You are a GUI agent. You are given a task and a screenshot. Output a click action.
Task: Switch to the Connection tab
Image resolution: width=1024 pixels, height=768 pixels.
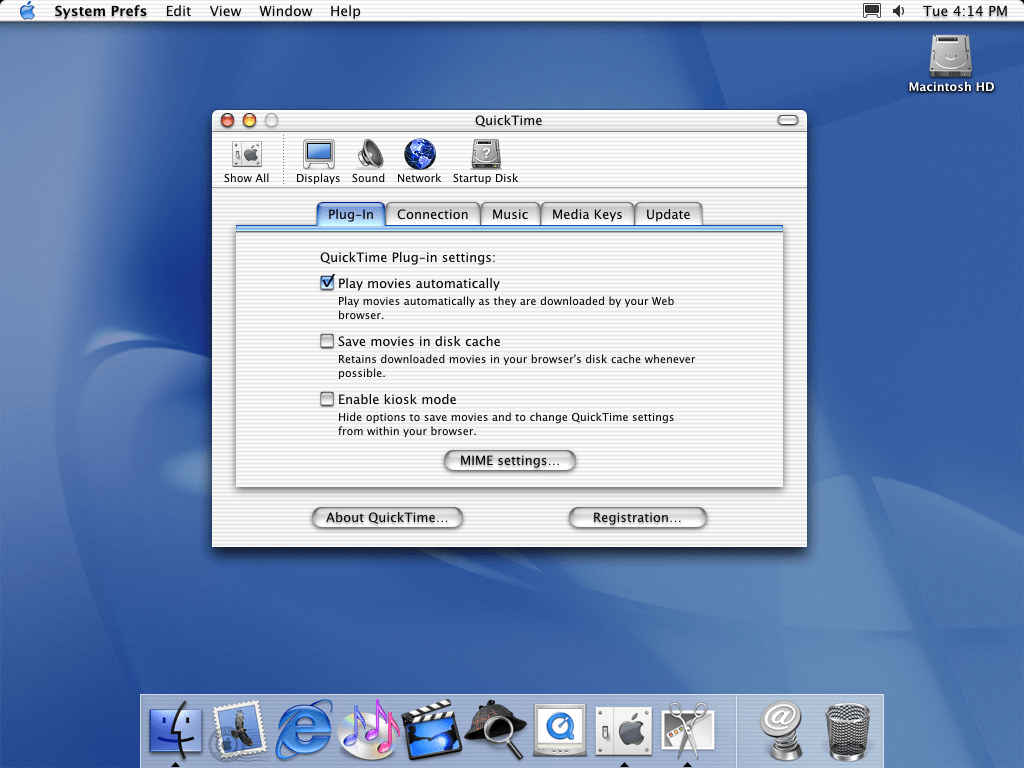pyautogui.click(x=432, y=214)
